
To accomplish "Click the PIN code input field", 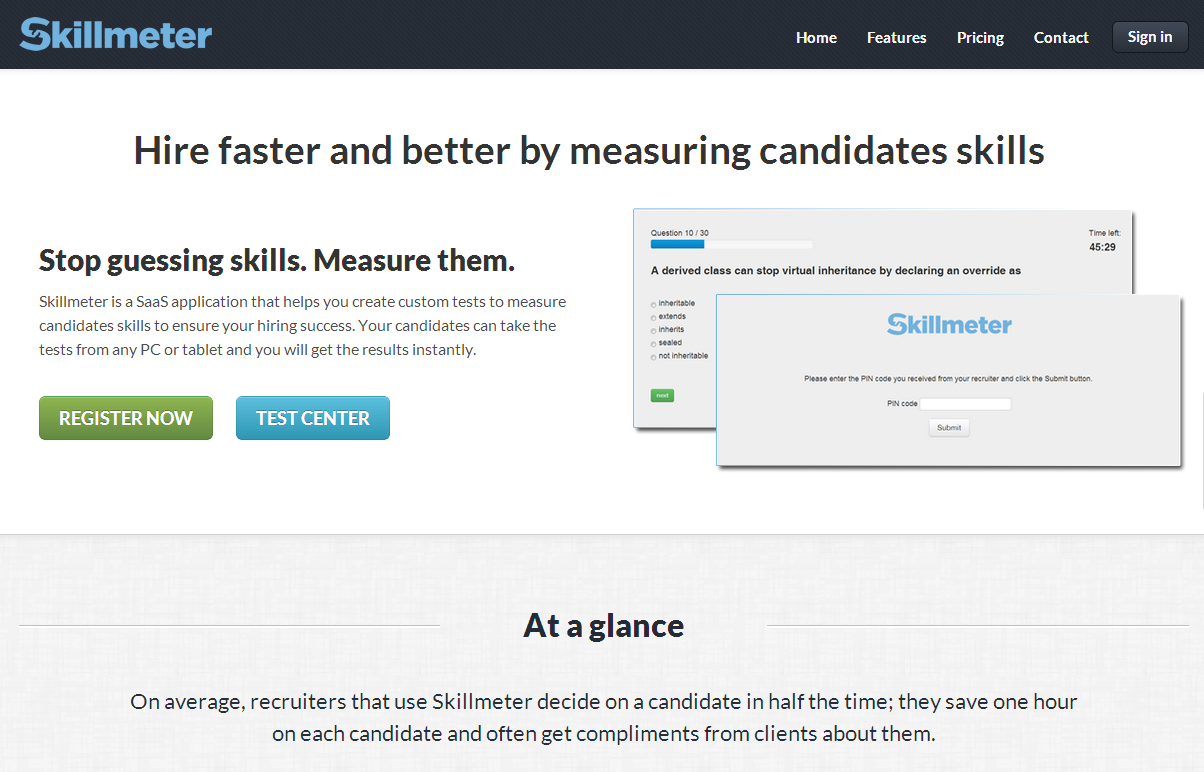I will click(964, 403).
